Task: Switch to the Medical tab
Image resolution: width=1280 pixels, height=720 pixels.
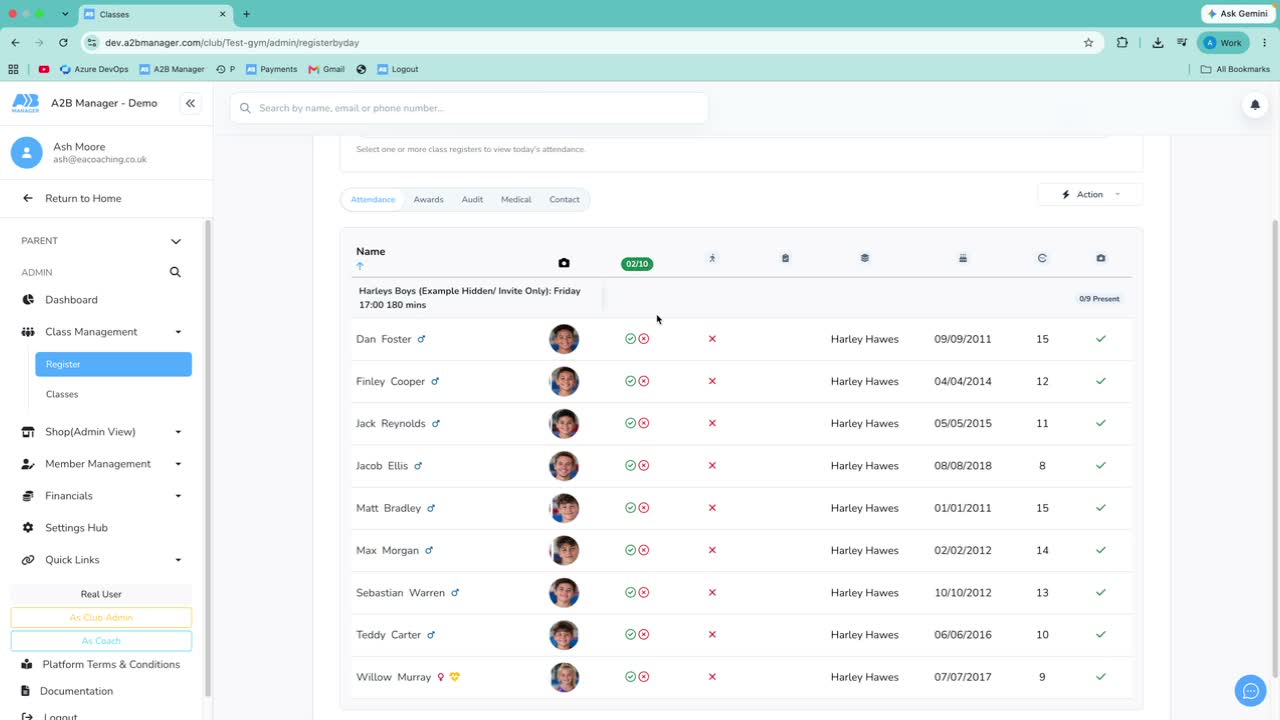Action: [x=516, y=200]
